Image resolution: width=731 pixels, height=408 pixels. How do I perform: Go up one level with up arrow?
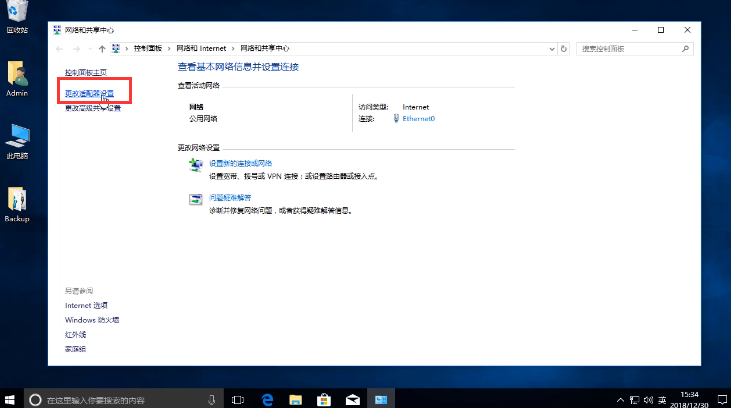102,48
